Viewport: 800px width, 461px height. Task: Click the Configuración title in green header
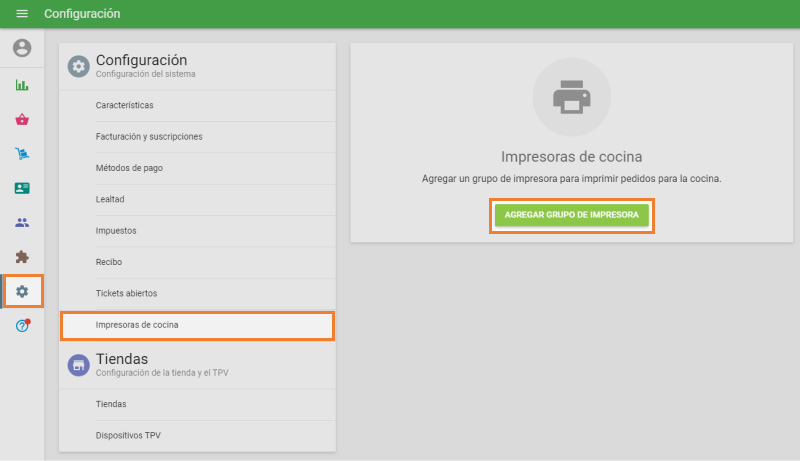tap(82, 14)
